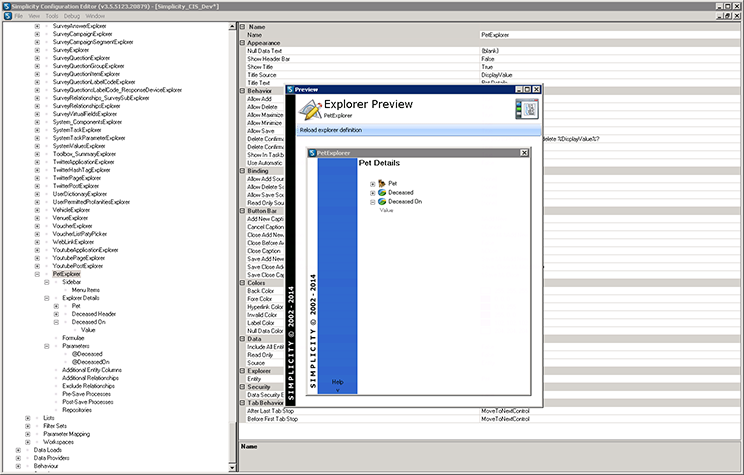Click the Before First Tab Stop property
This screenshot has width=744, height=475.
(272, 419)
